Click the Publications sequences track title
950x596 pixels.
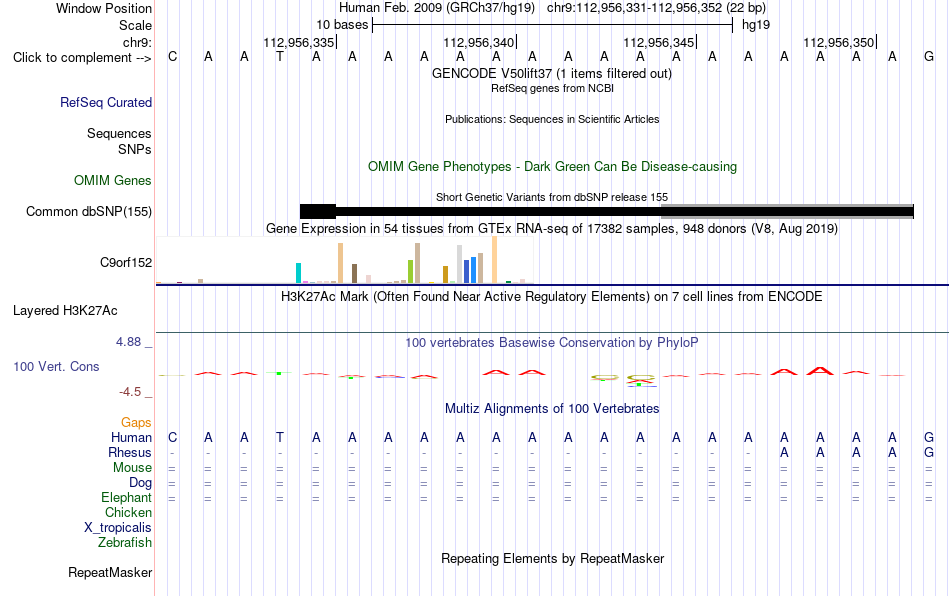[x=552, y=119]
